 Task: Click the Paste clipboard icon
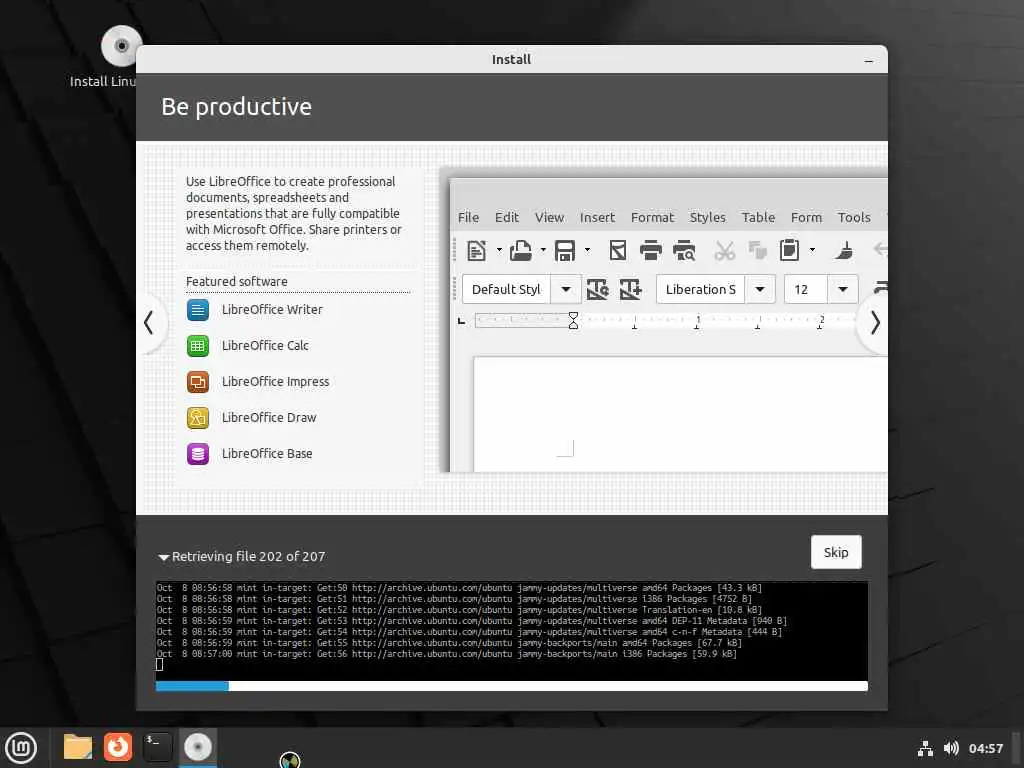[790, 250]
